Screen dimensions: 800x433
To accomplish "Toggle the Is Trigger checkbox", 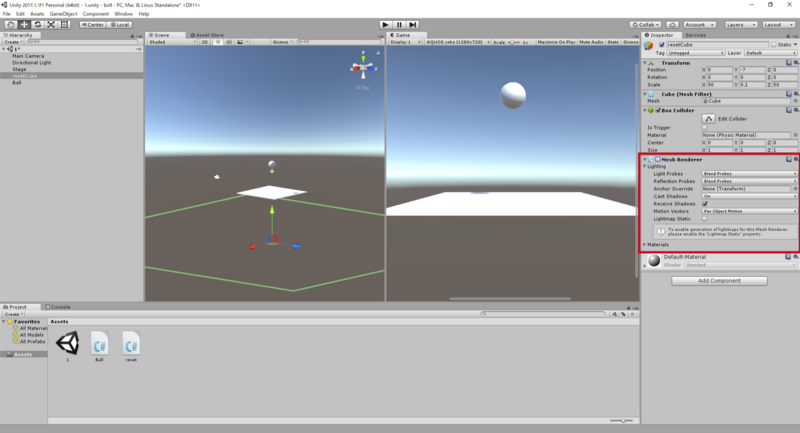I will point(705,128).
